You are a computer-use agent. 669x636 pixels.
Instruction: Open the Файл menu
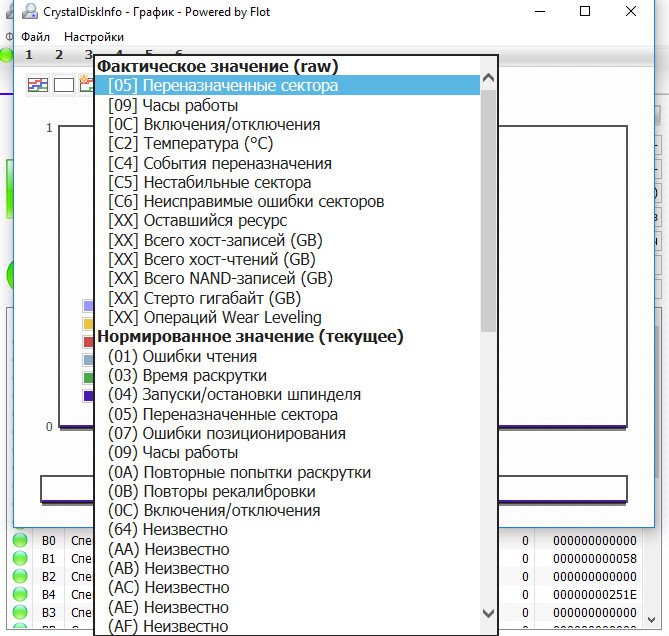[35, 37]
